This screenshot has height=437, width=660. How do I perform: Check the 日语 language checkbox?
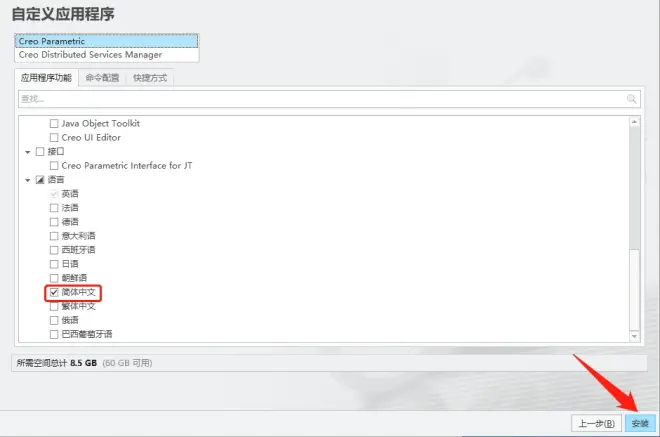[54, 264]
